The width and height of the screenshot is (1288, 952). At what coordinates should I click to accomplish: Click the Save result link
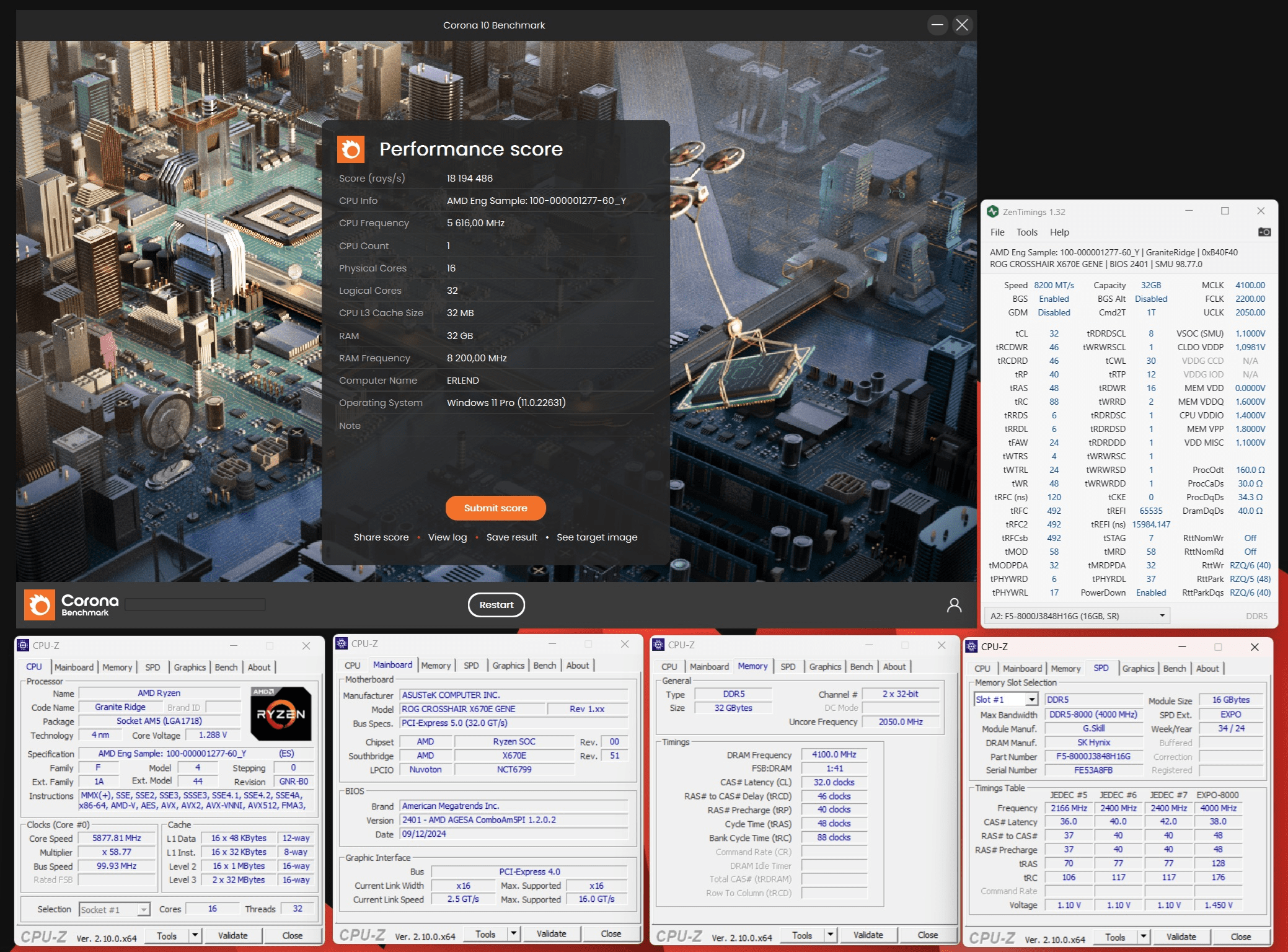coord(512,537)
